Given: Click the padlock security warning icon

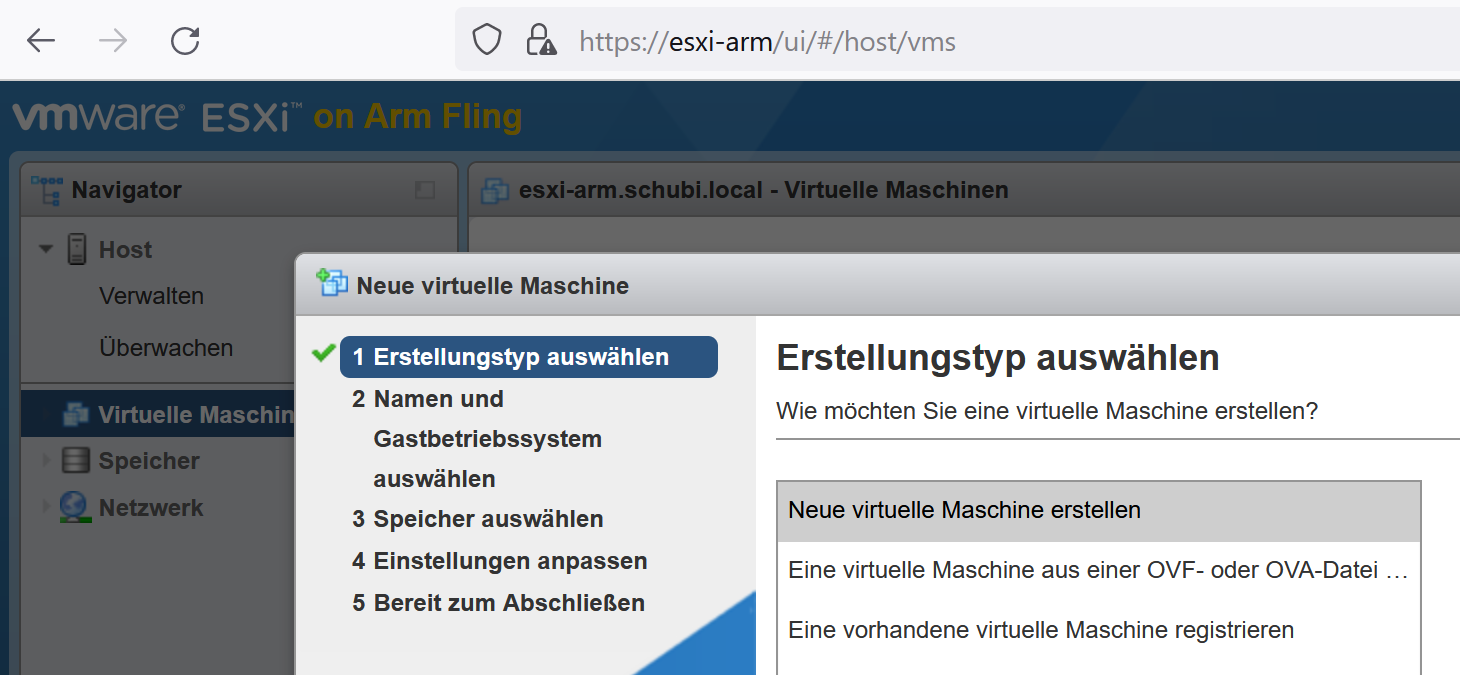Looking at the screenshot, I should (540, 41).
